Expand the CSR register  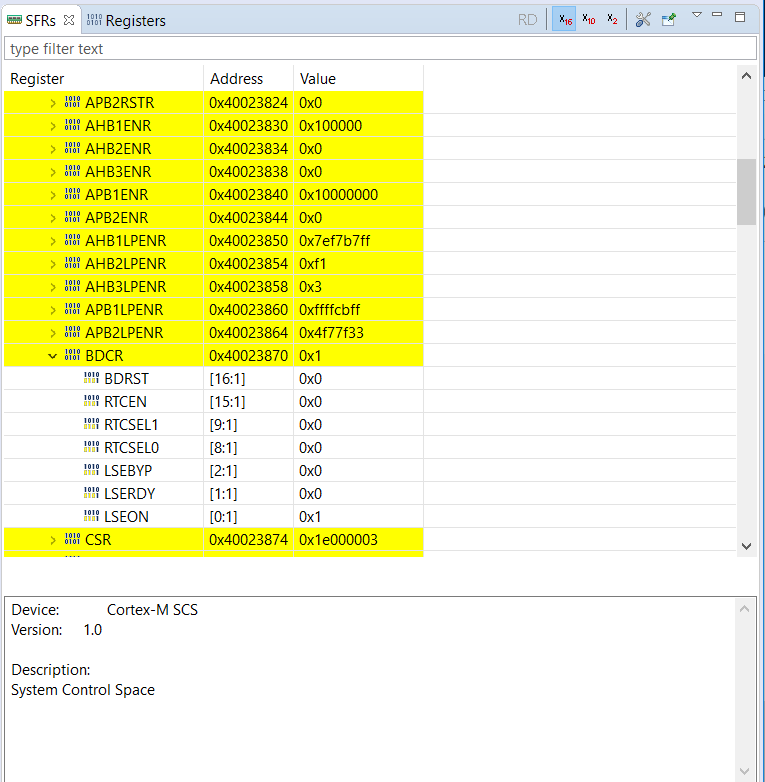53,540
